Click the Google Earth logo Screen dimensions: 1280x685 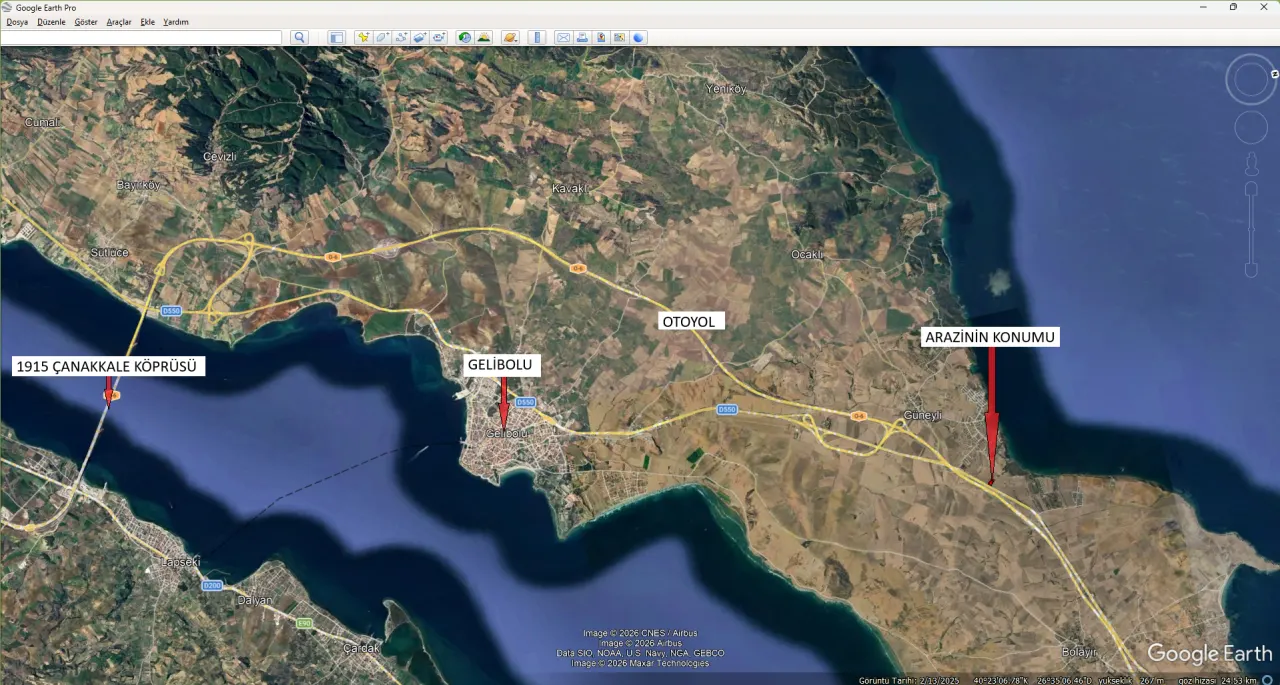(x=1209, y=654)
